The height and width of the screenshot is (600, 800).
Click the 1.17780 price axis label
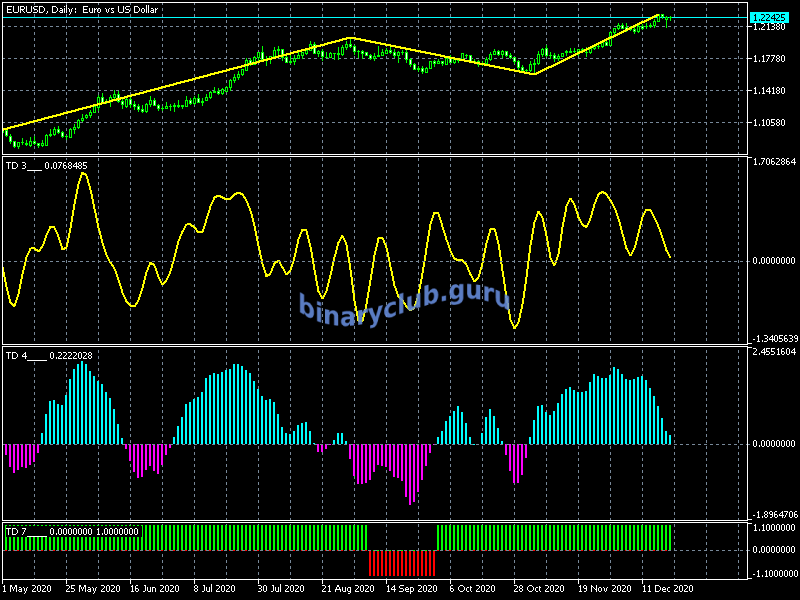pos(769,59)
